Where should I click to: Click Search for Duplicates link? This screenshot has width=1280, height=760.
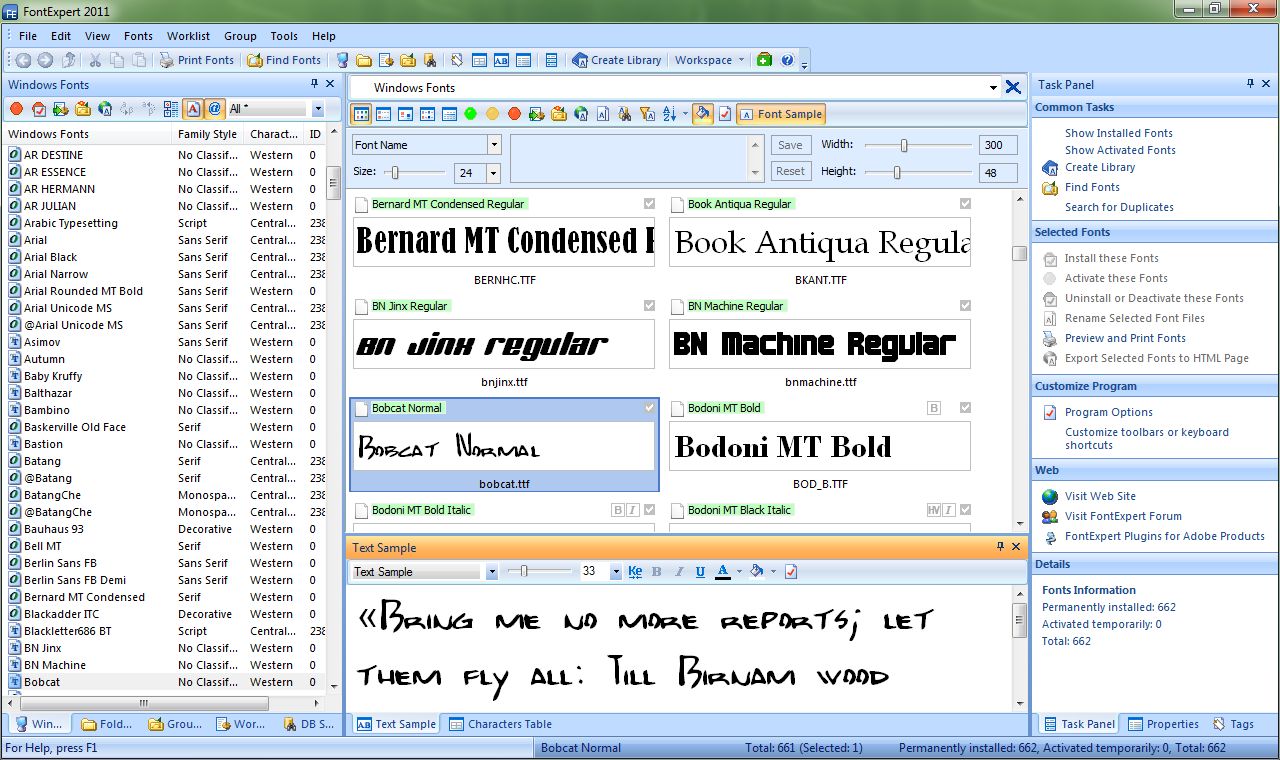coord(1119,207)
